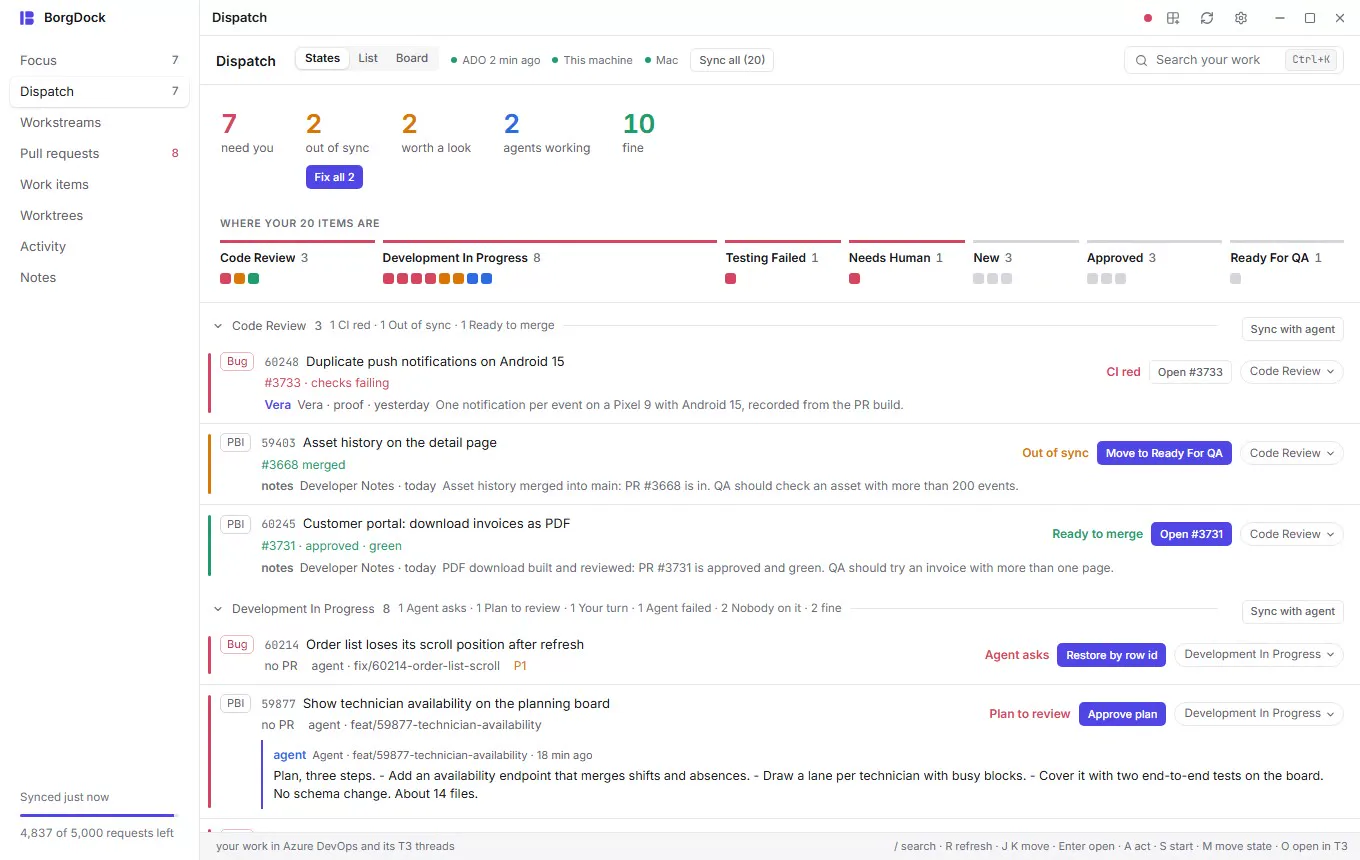Click the green square under Code Review column
Screen dimensions: 1360x860
point(254,279)
